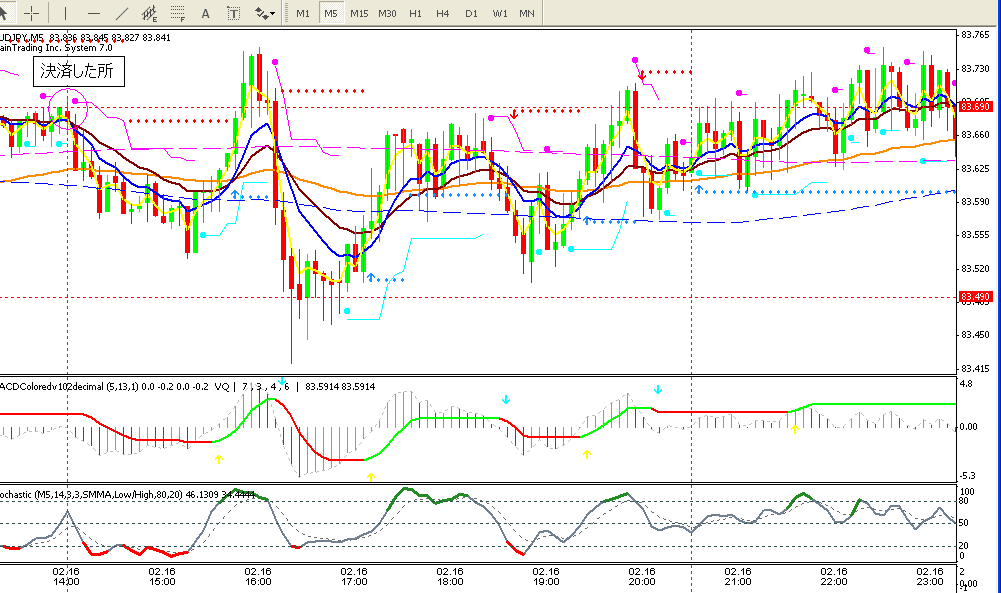Switch chart to M1 timeframe
This screenshot has height=593, width=1001.
303,13
